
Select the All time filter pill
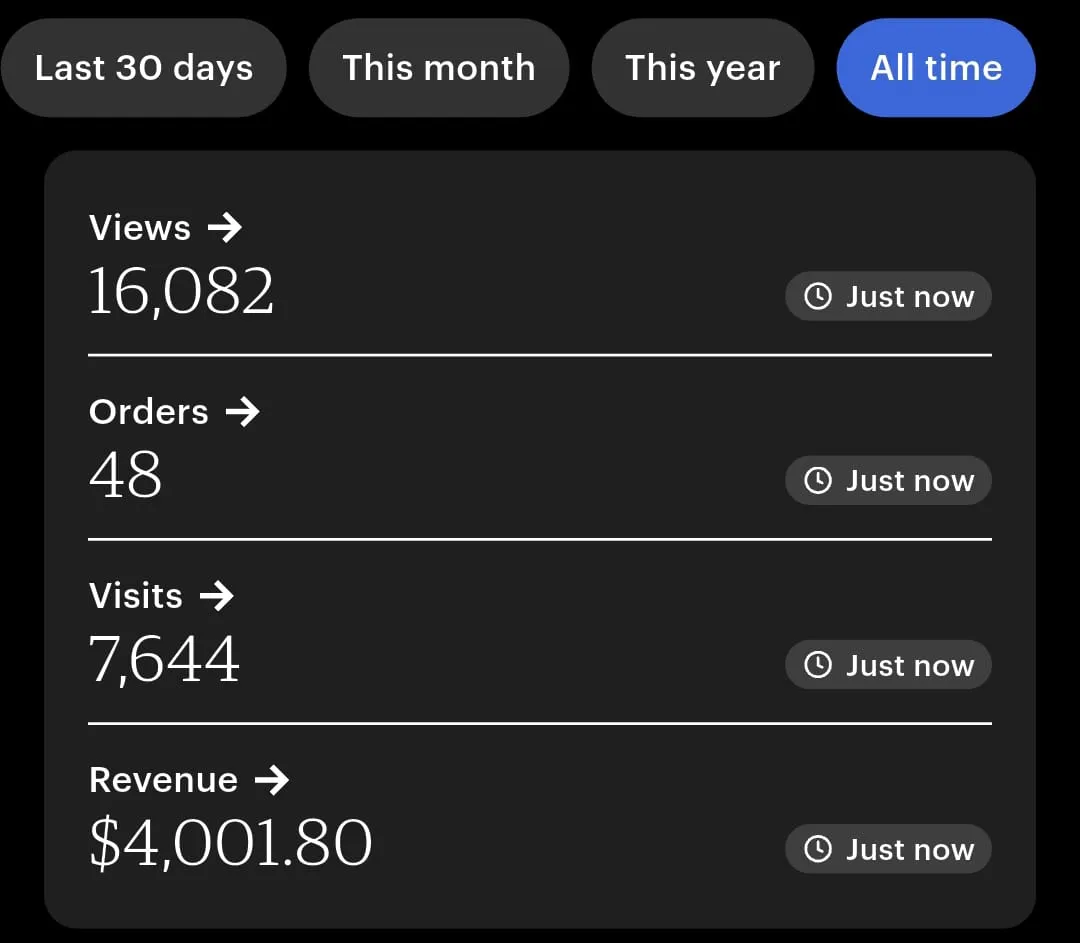936,68
